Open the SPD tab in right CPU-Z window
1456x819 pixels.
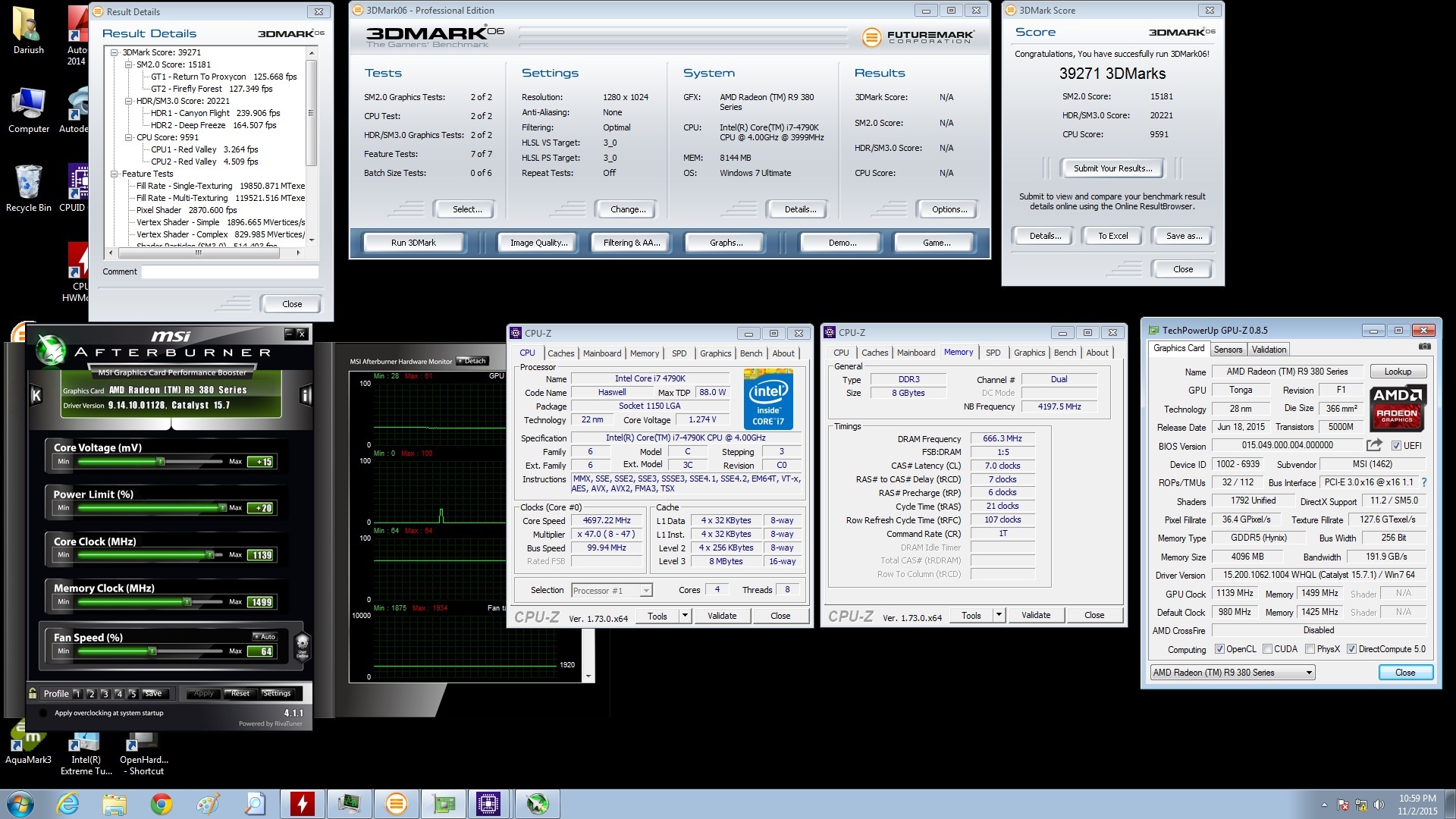[993, 353]
